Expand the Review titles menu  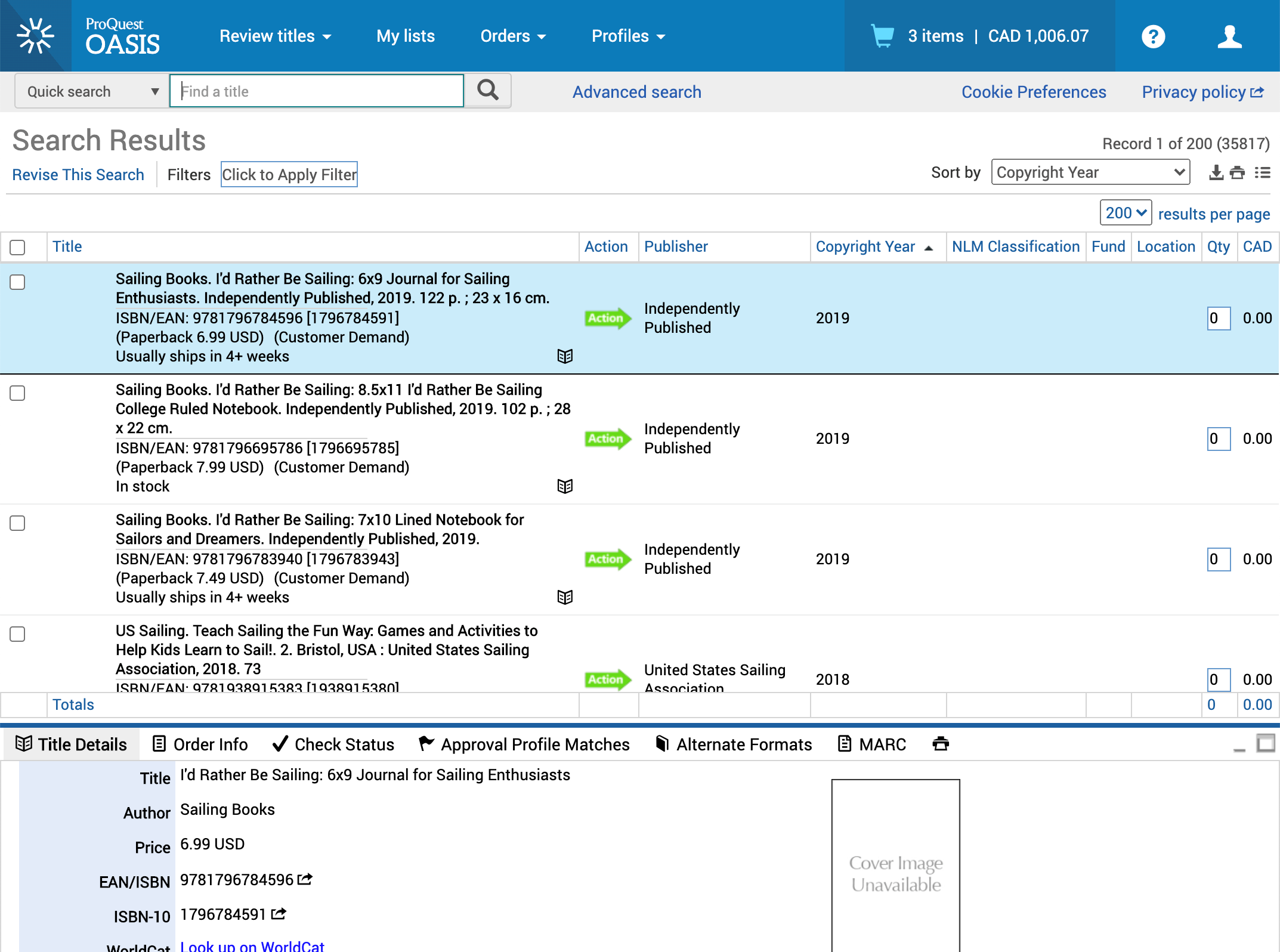pyautogui.click(x=275, y=36)
